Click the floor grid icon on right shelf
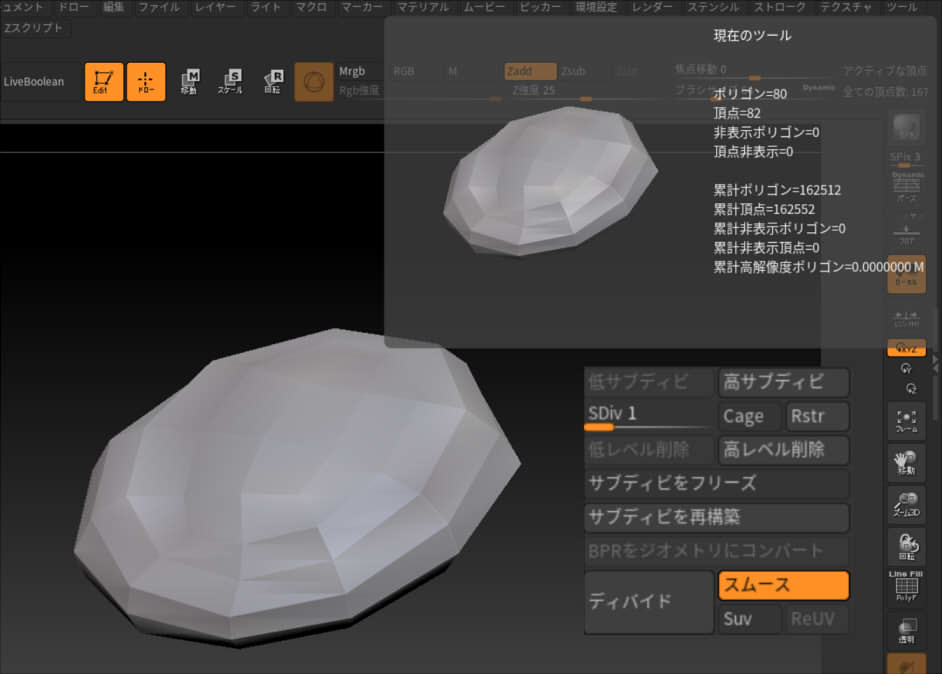The height and width of the screenshot is (674, 942). click(x=907, y=234)
